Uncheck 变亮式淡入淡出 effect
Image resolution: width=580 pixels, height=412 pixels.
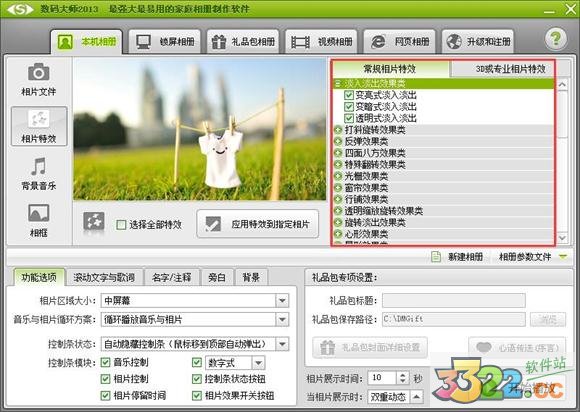[348, 95]
